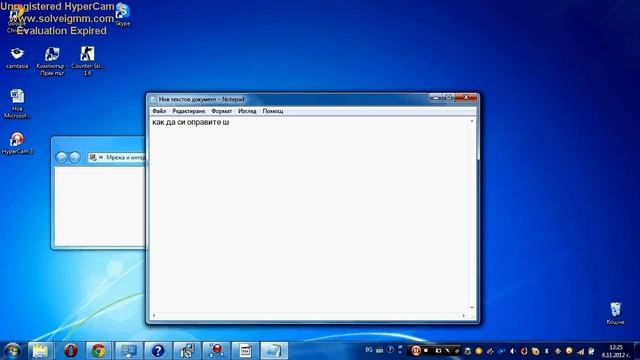This screenshot has width=640, height=360.
Task: Open the Изглед menu in Notepad
Action: pos(247,111)
